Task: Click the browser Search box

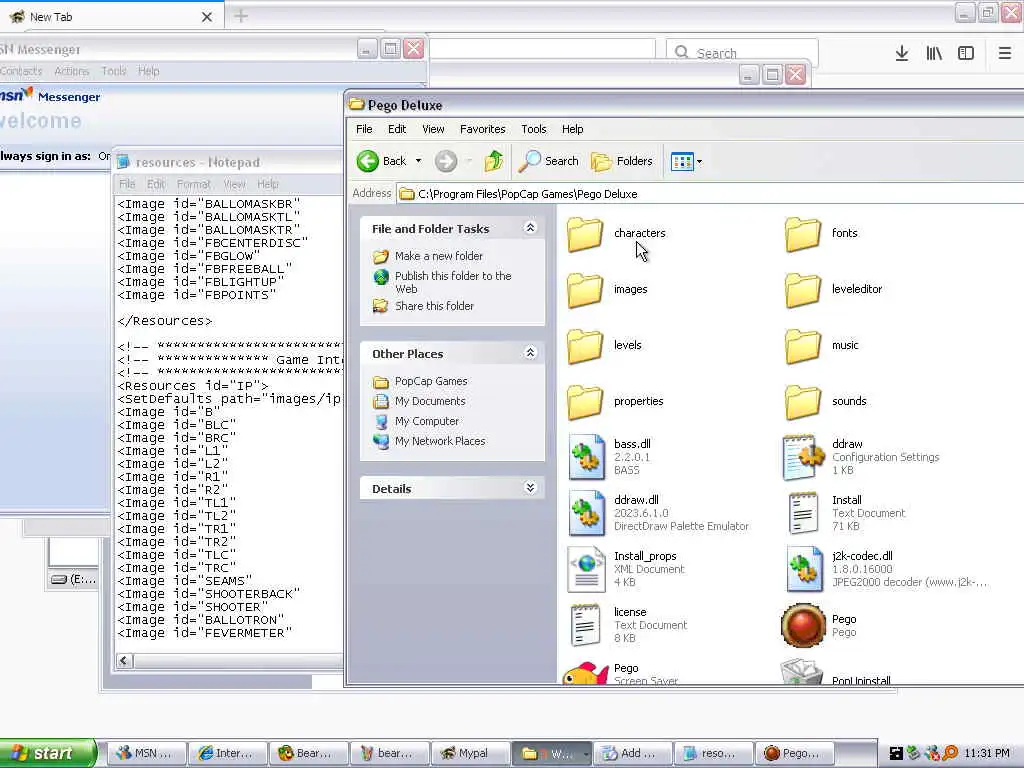Action: pyautogui.click(x=742, y=53)
